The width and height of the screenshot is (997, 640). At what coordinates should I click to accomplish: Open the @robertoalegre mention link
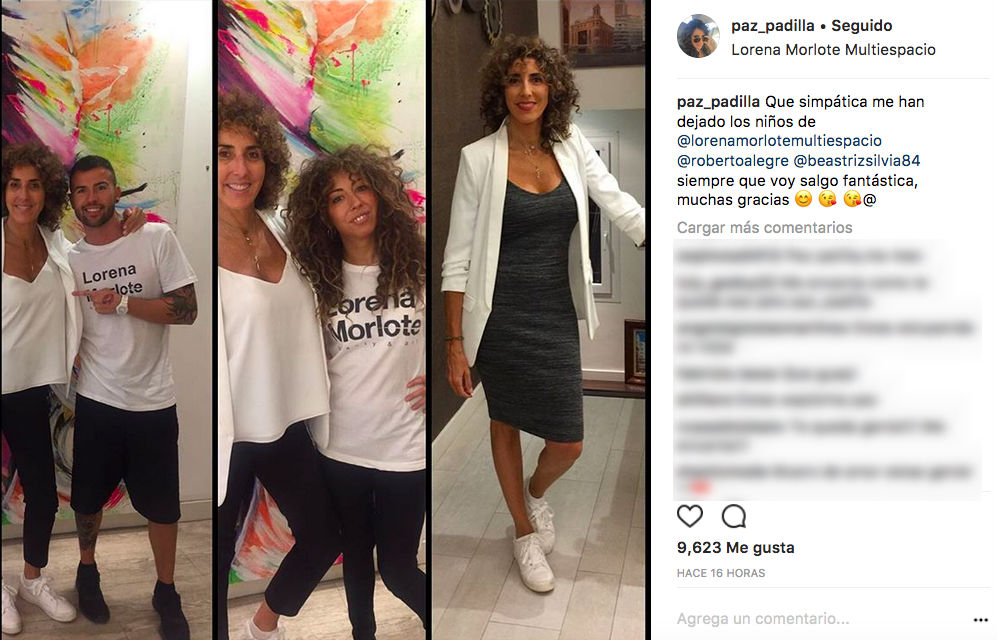click(x=732, y=161)
